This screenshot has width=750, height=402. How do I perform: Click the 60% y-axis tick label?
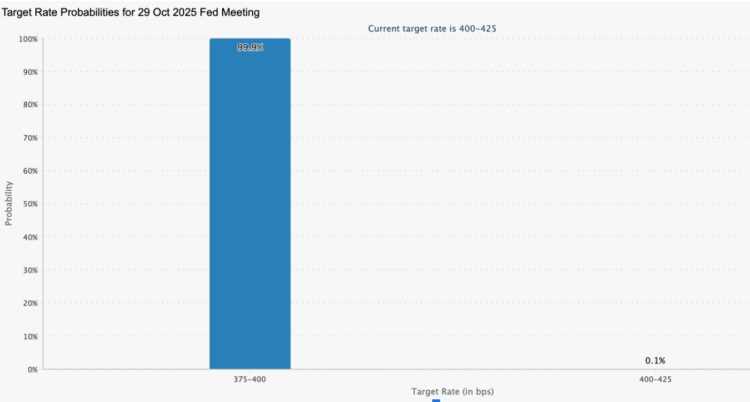30,171
